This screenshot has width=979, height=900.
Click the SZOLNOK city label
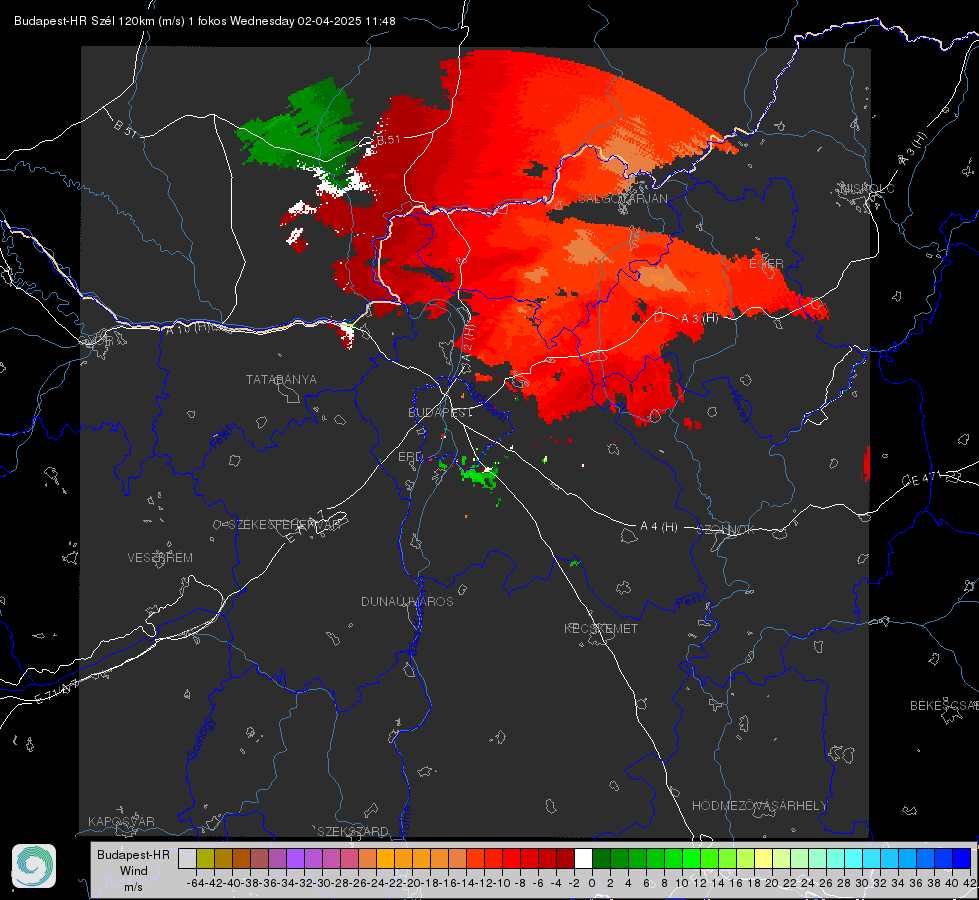click(x=727, y=530)
